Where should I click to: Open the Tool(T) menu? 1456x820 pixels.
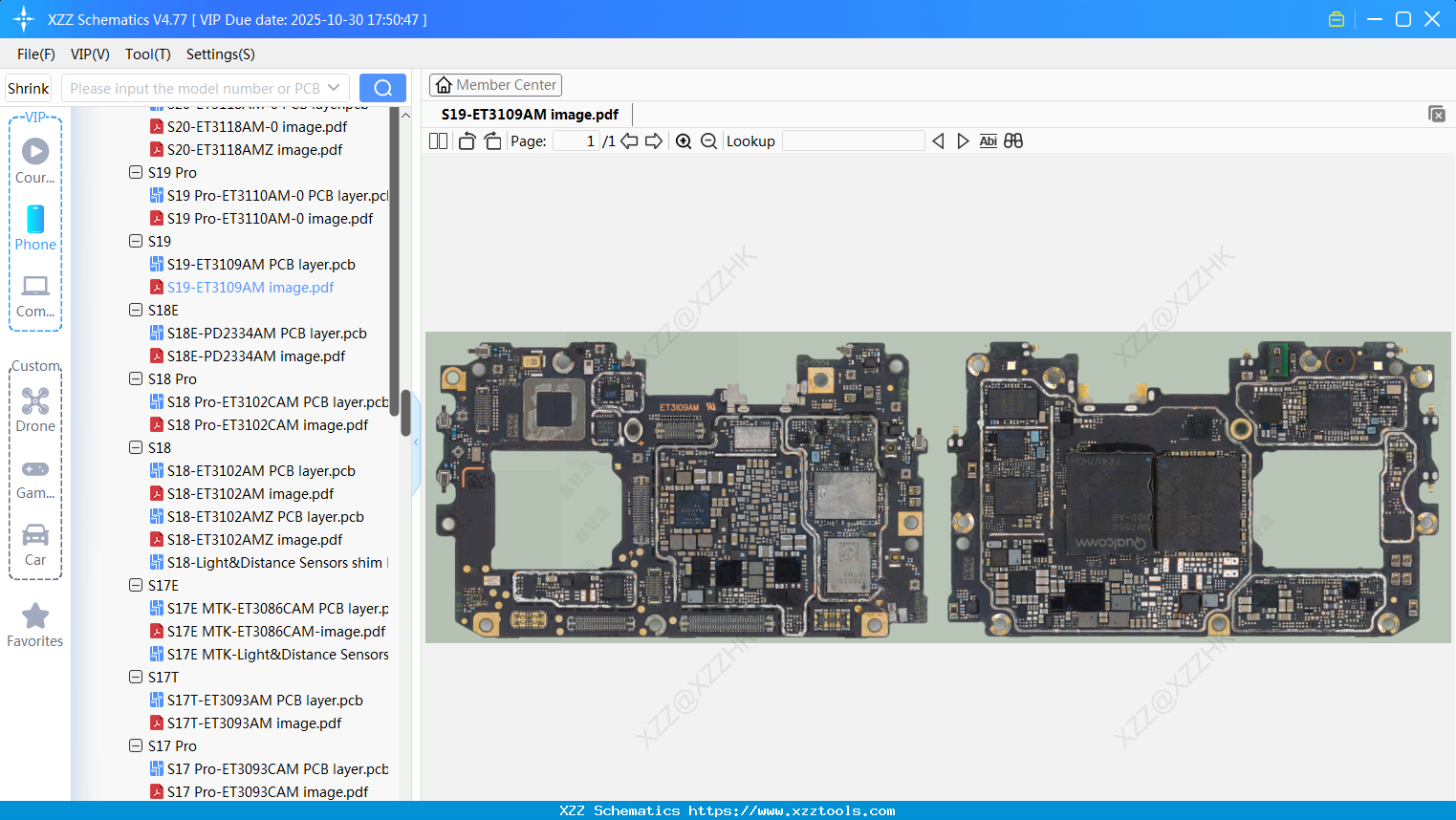(x=147, y=54)
